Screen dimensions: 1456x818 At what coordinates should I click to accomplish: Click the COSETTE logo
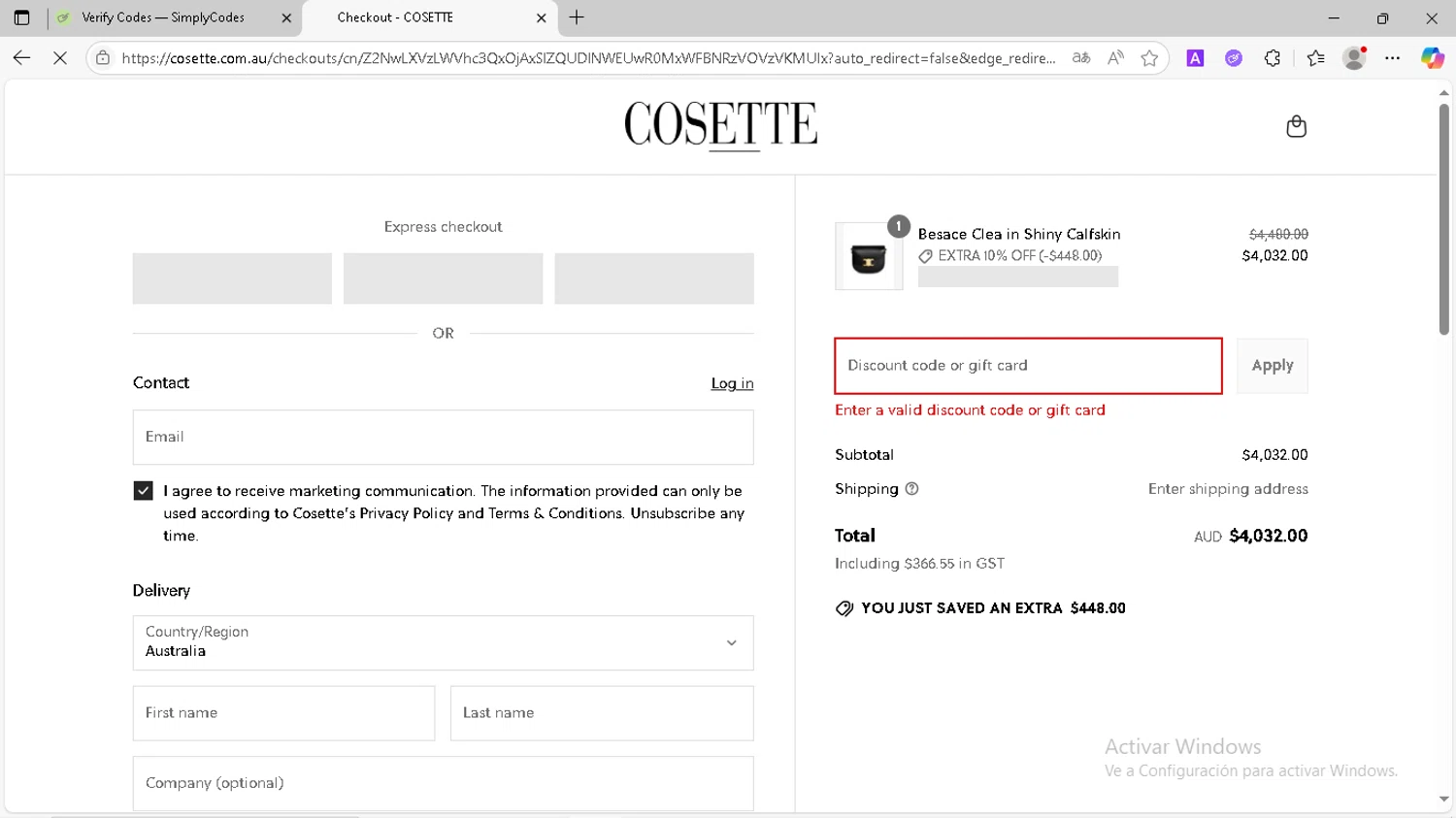pyautogui.click(x=721, y=125)
